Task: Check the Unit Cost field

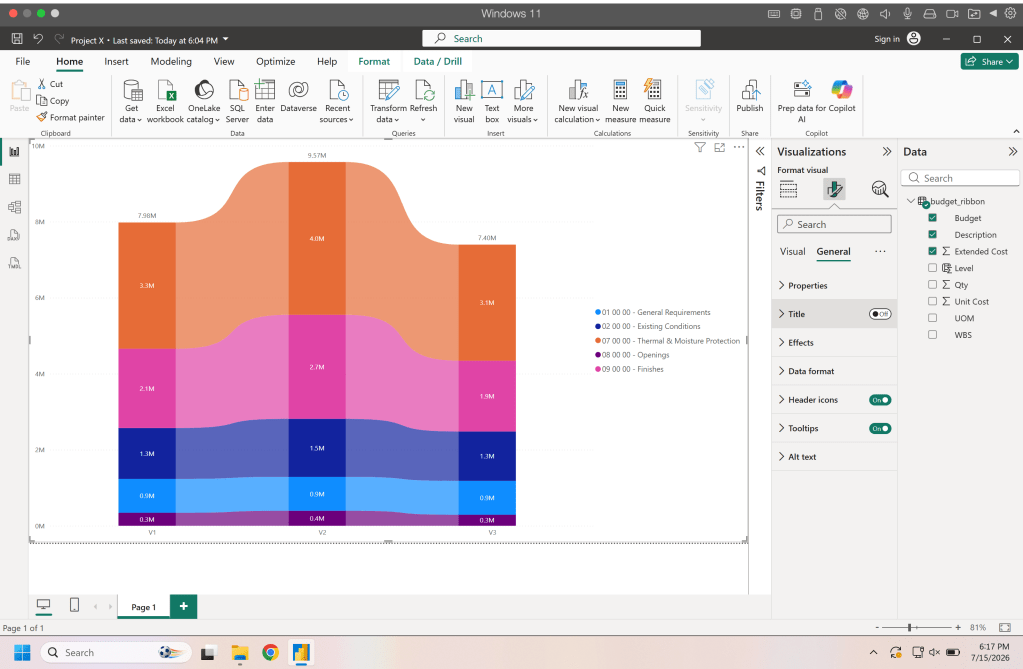Action: pos(932,302)
